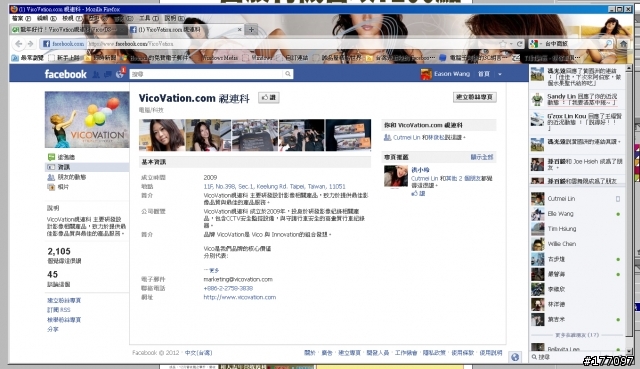Switch to the first browser tab about VicoVation

click(x=68, y=29)
